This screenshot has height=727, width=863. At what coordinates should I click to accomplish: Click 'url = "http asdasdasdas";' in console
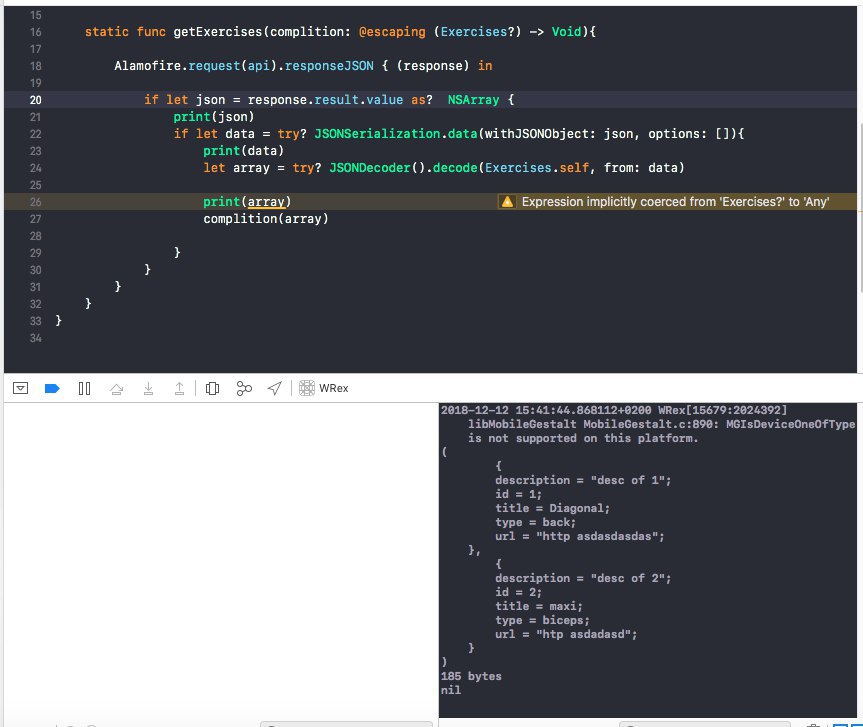(x=579, y=537)
